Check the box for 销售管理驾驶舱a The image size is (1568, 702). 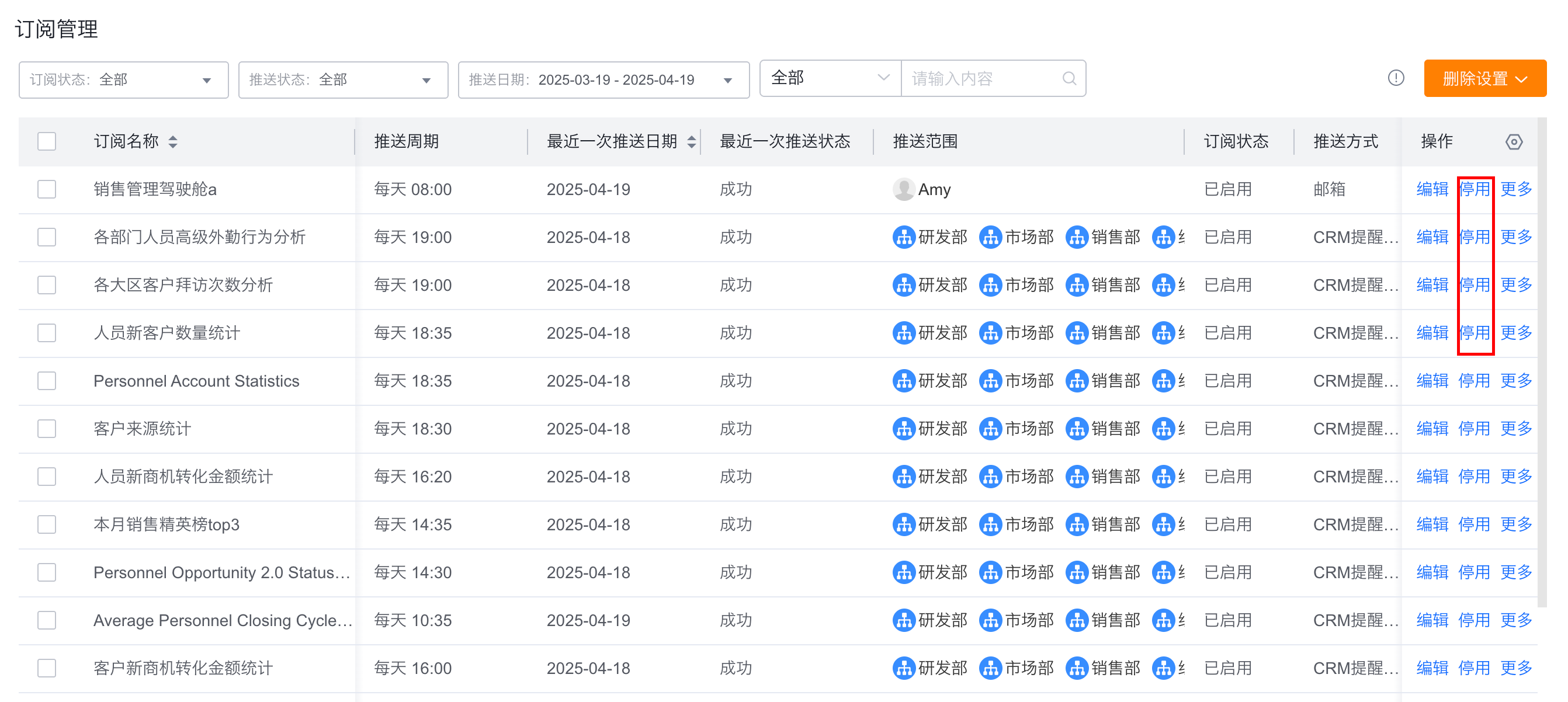[47, 189]
